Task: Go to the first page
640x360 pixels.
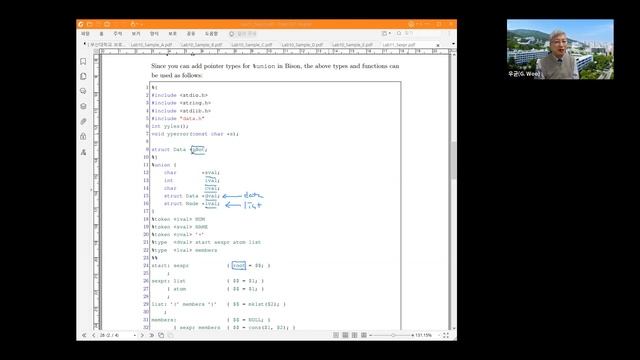Action: (84, 335)
